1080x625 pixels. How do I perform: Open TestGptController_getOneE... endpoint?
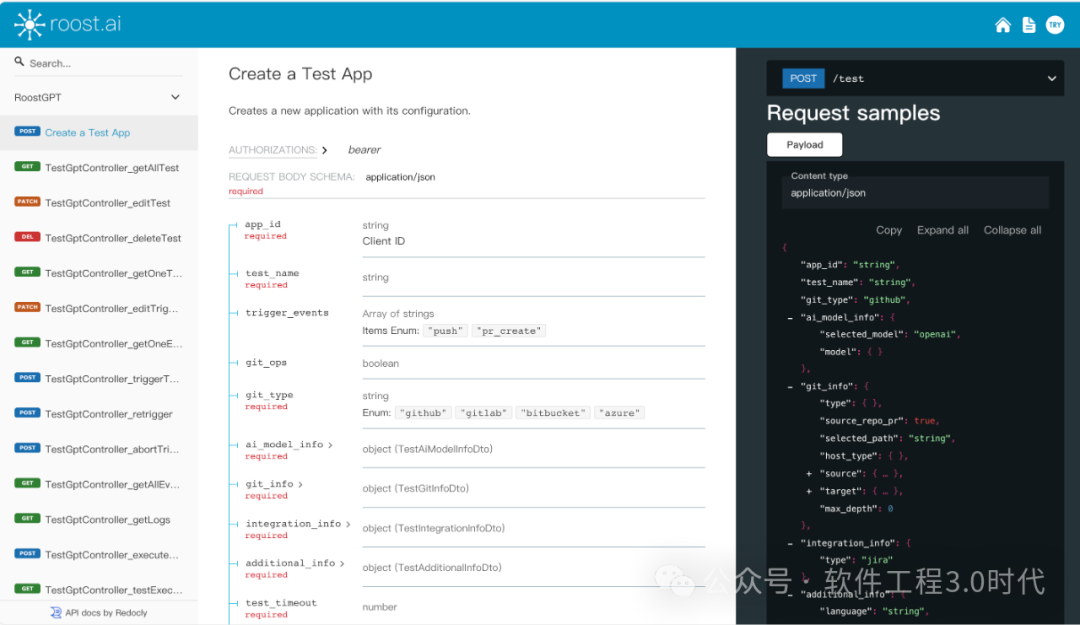[x=98, y=343]
